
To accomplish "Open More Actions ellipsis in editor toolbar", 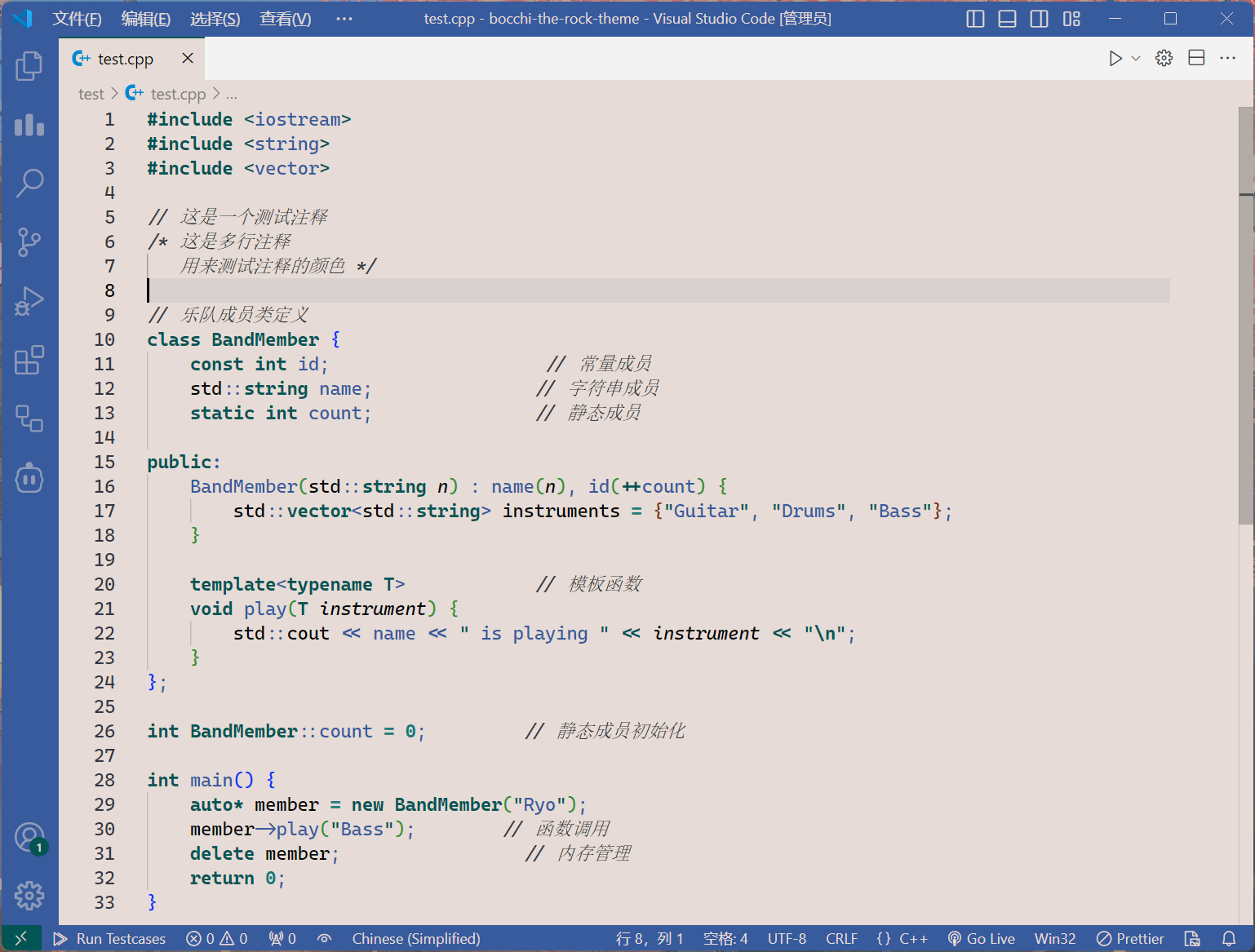I will [1227, 58].
